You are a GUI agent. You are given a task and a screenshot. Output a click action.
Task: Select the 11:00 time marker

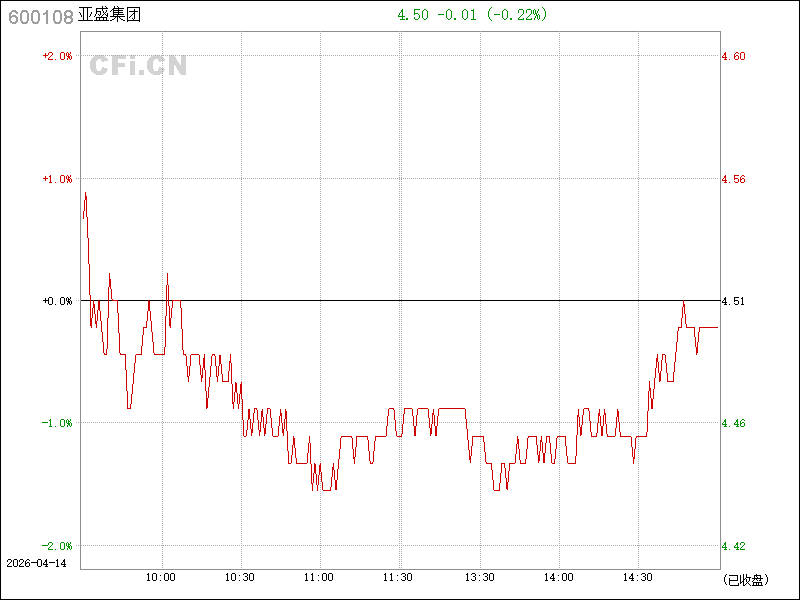[319, 577]
